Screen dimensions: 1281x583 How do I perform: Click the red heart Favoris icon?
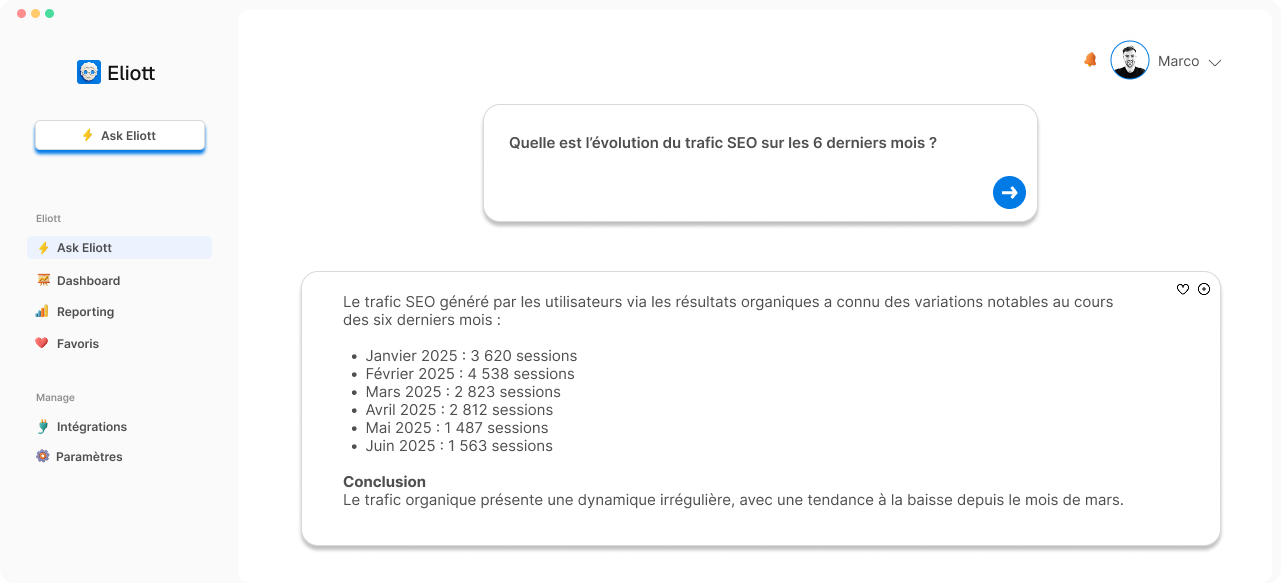click(x=42, y=343)
